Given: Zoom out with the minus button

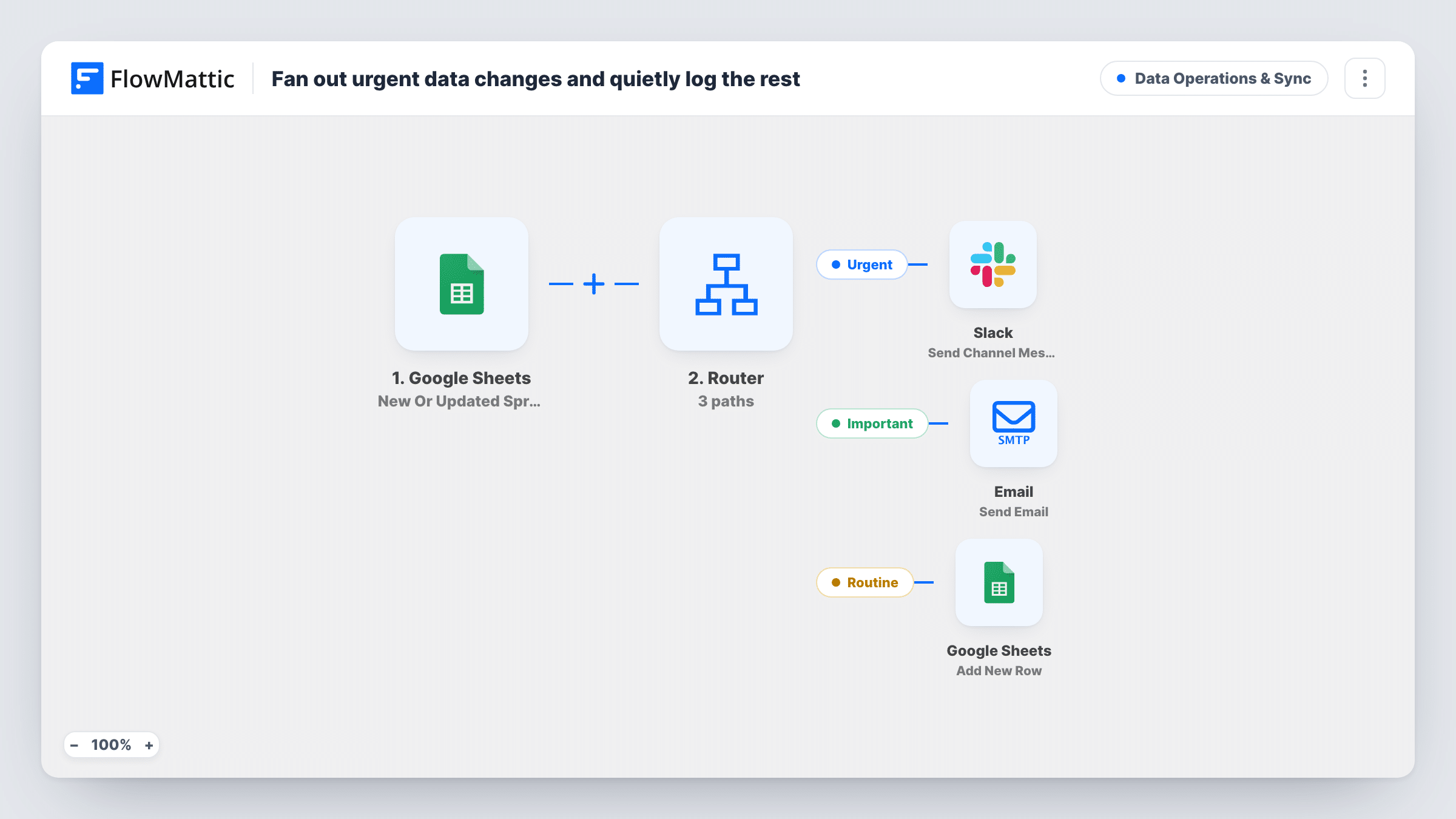Looking at the screenshot, I should tap(74, 745).
